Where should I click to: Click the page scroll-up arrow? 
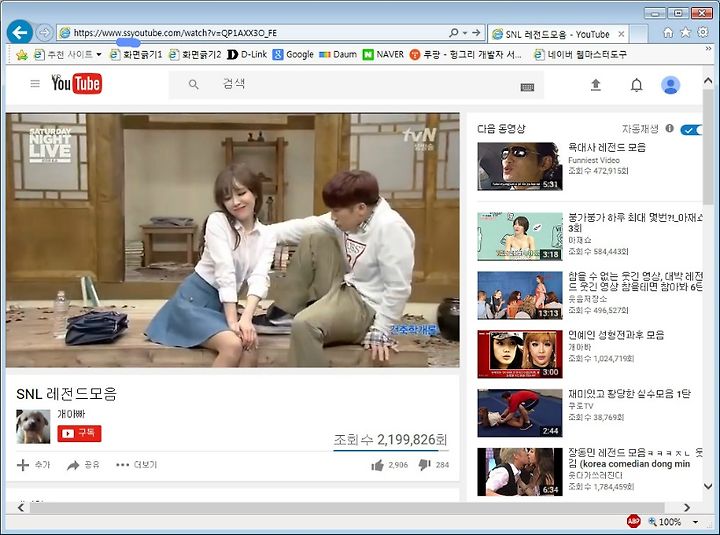point(708,80)
